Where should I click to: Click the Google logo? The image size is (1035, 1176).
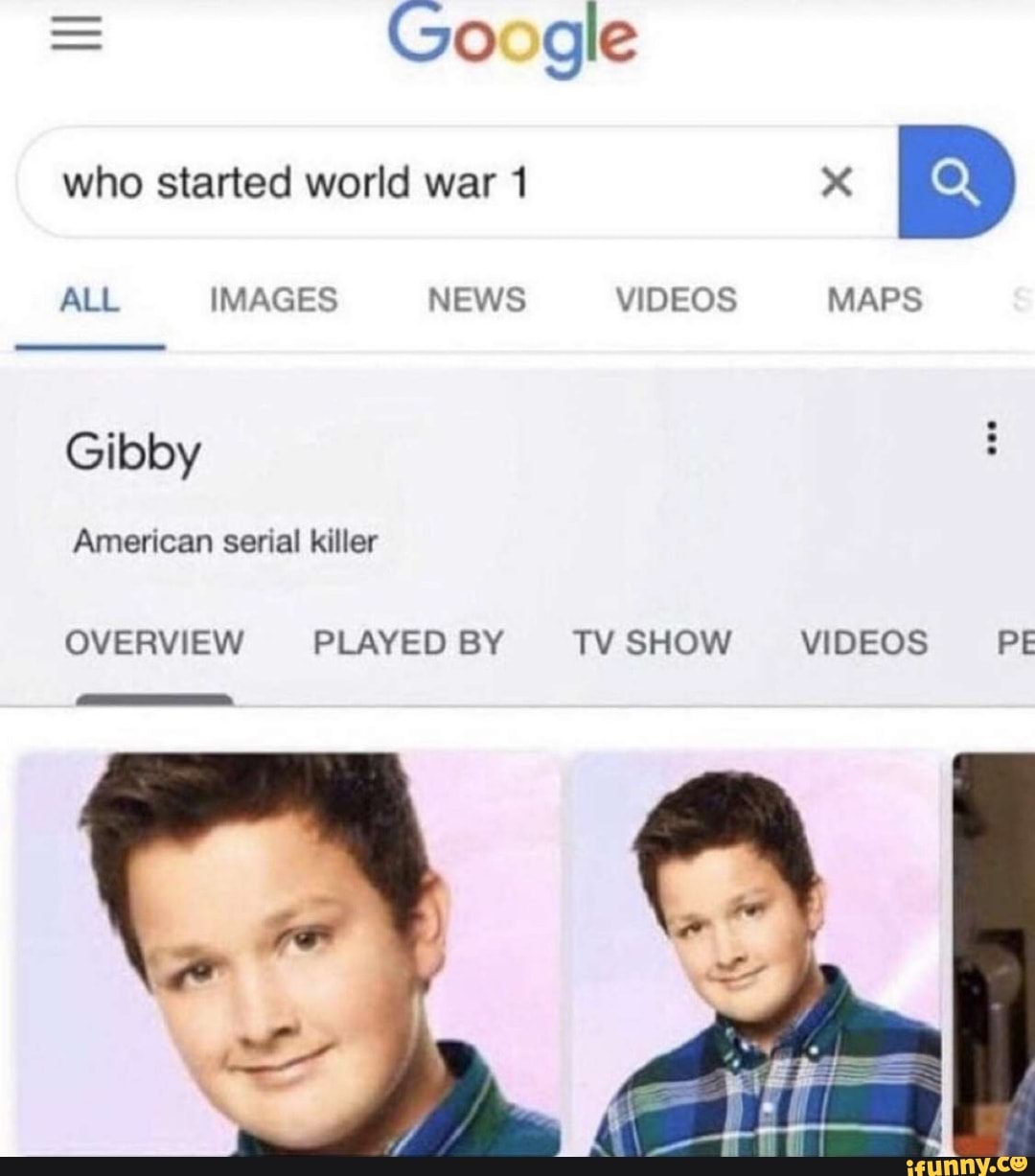pyautogui.click(x=513, y=38)
